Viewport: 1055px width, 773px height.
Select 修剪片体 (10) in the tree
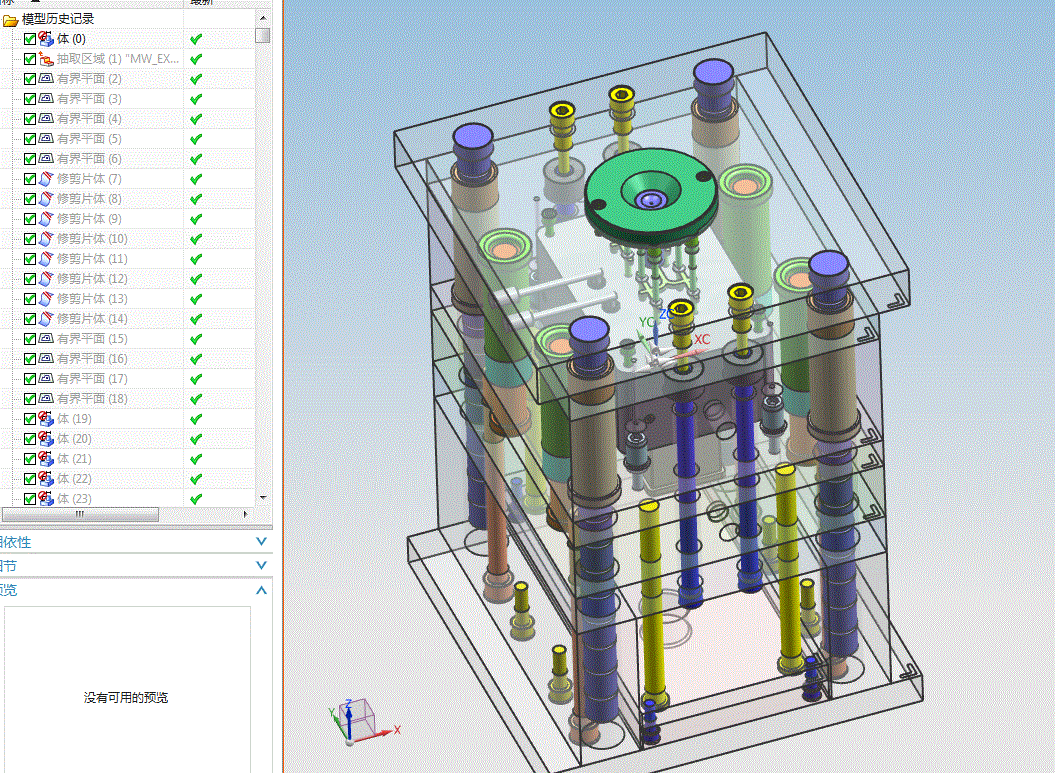pyautogui.click(x=92, y=239)
